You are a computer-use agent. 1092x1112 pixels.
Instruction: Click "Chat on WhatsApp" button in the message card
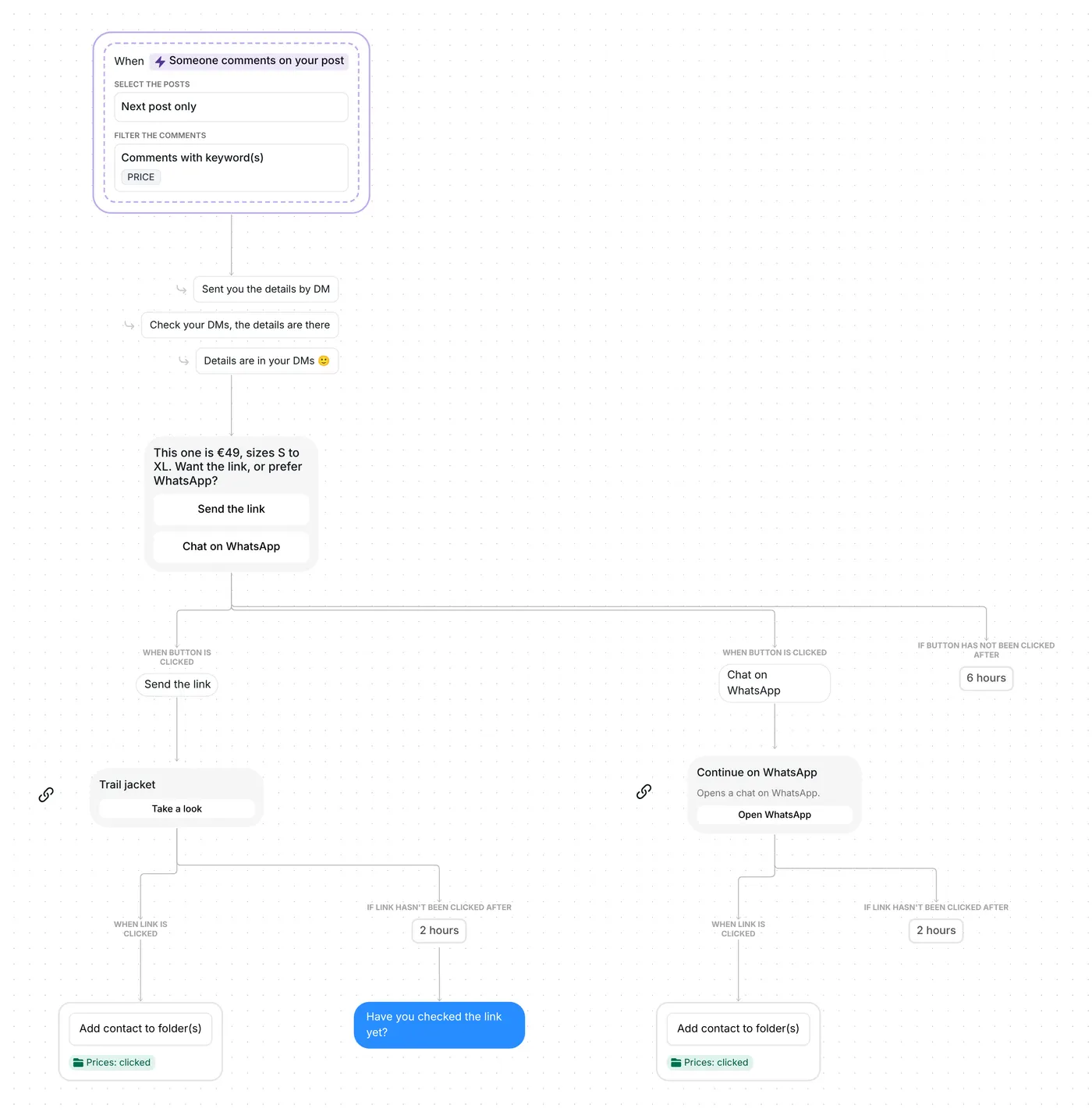232,546
